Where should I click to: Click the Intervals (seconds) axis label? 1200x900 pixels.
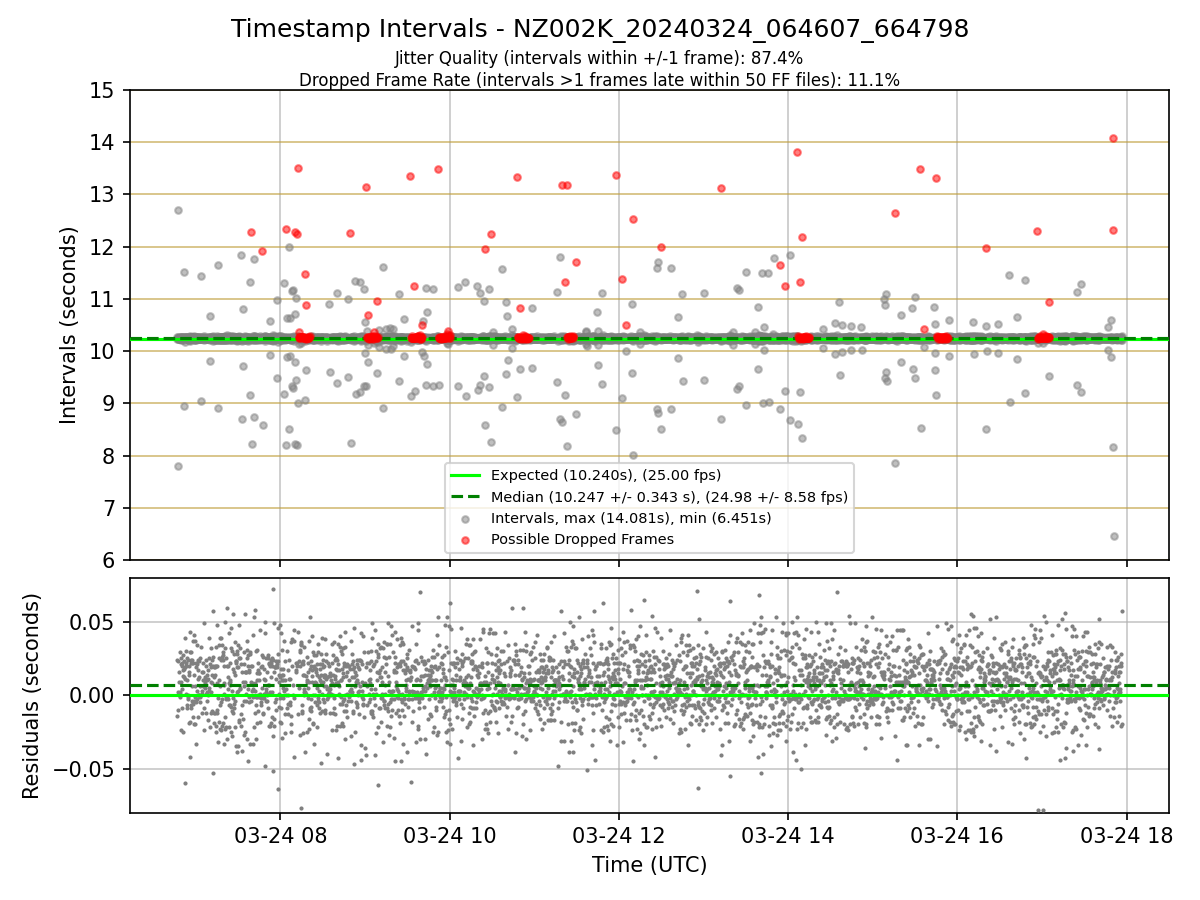(69, 325)
